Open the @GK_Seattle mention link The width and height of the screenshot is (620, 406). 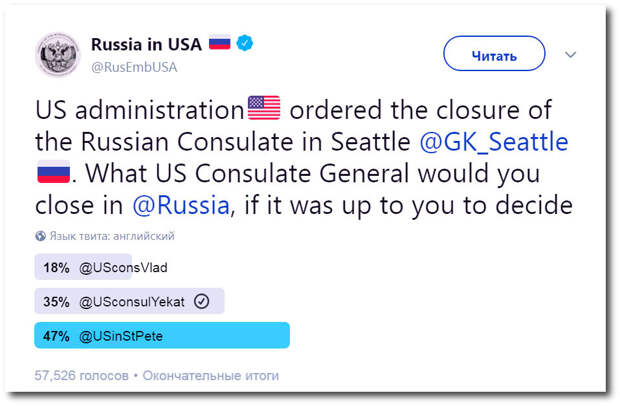coord(493,142)
